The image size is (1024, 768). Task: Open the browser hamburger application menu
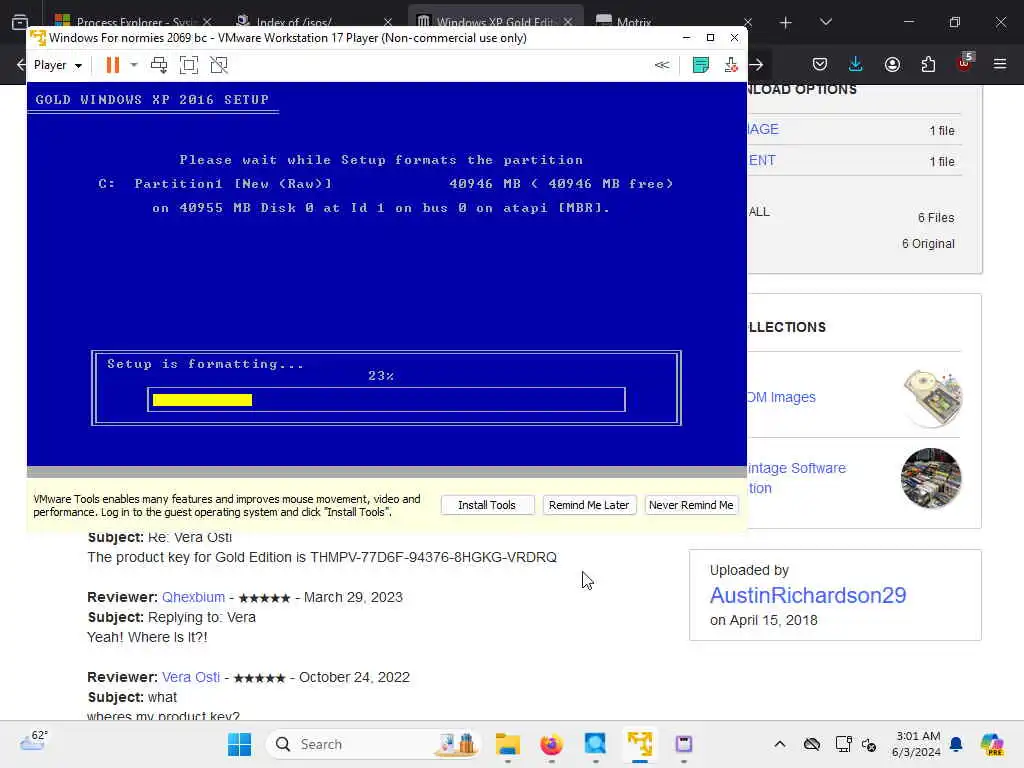click(x=1000, y=64)
